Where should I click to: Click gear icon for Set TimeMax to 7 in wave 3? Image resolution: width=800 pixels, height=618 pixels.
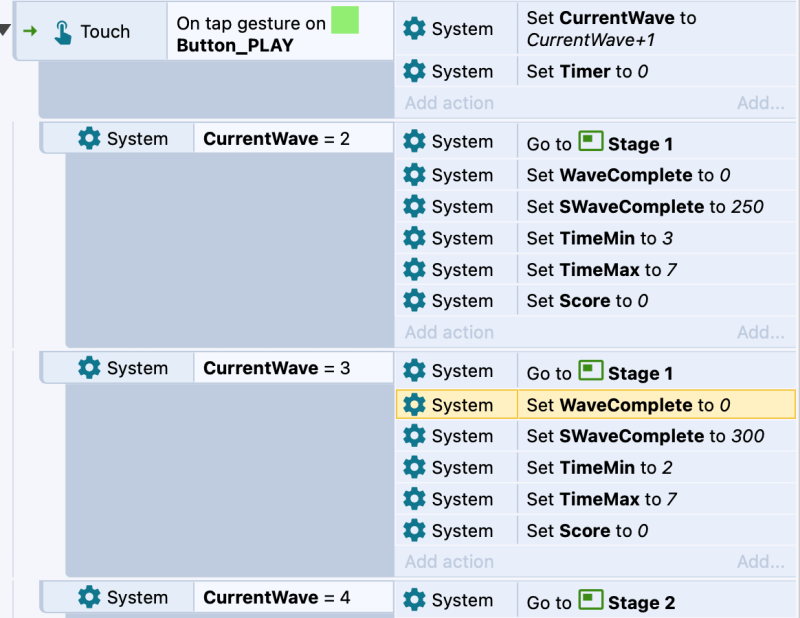coord(414,499)
